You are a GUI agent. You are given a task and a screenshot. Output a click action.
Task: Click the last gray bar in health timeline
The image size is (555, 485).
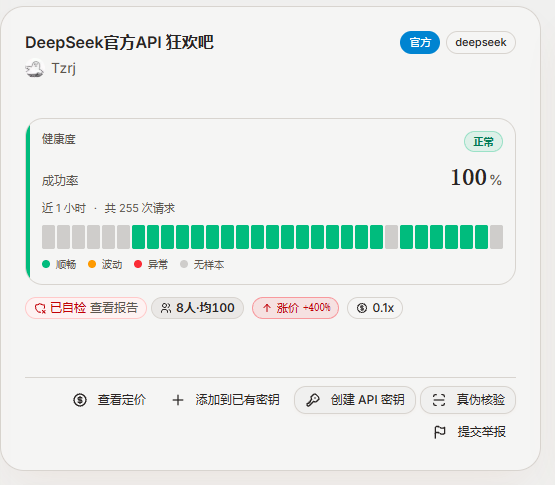click(496, 237)
